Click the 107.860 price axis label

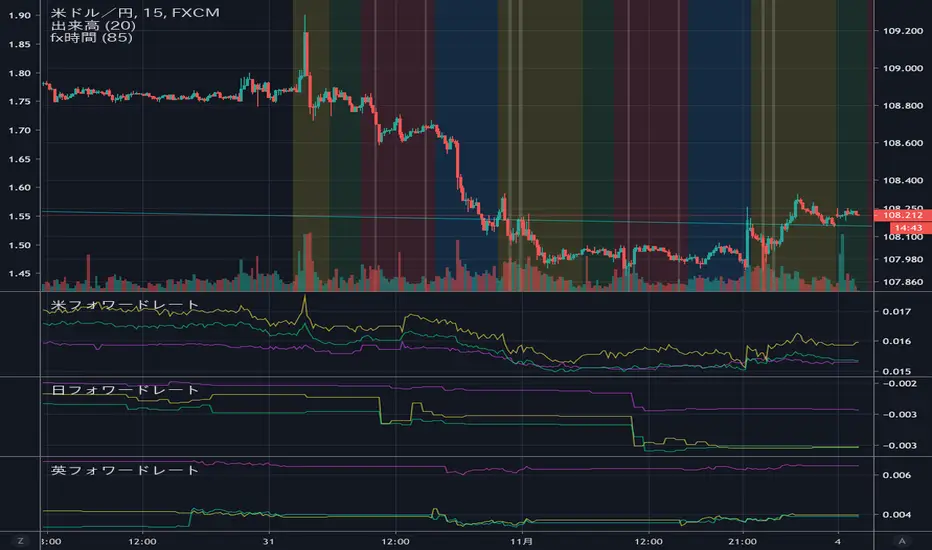(903, 282)
